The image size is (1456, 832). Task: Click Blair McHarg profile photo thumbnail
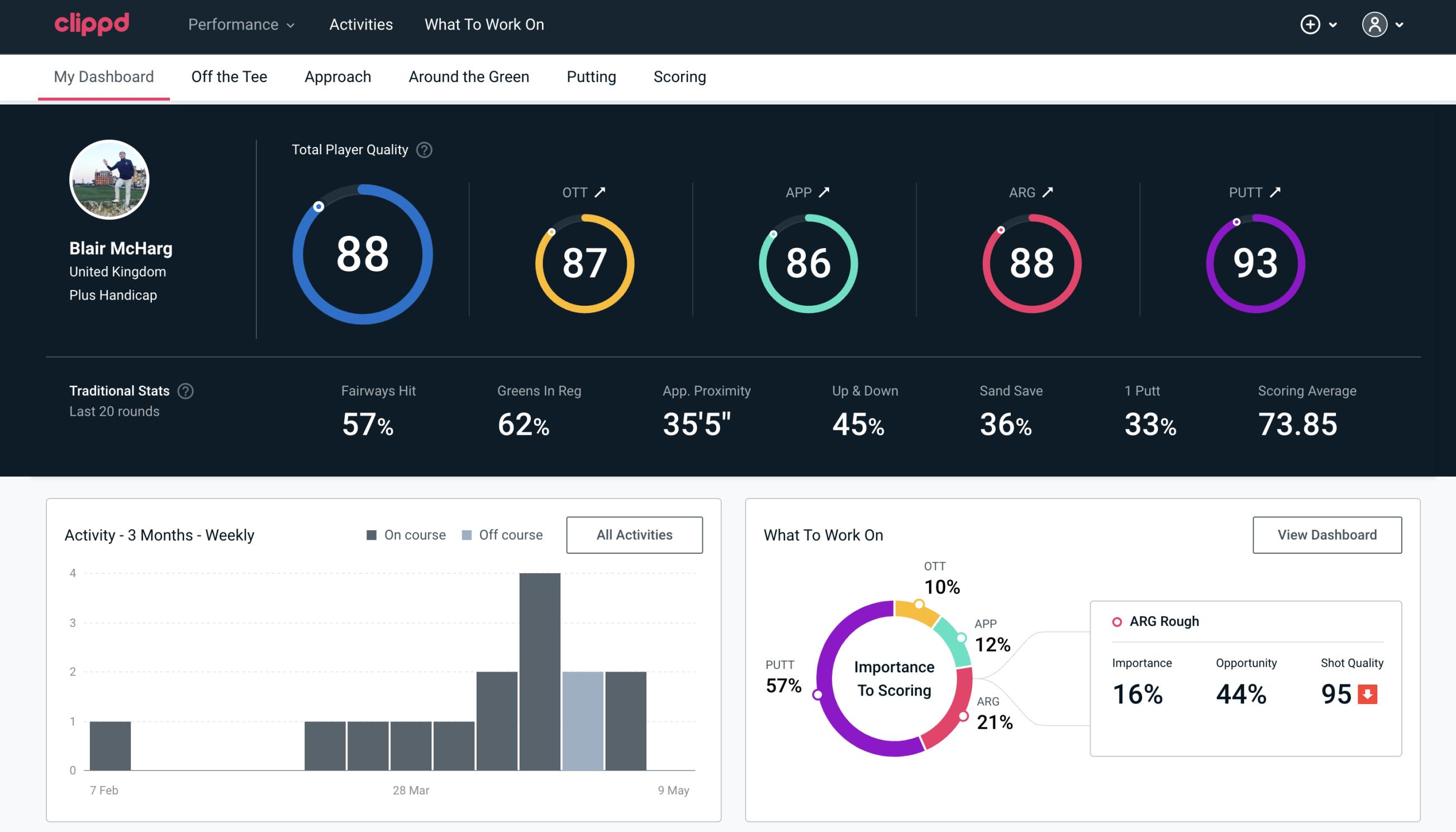tap(110, 178)
